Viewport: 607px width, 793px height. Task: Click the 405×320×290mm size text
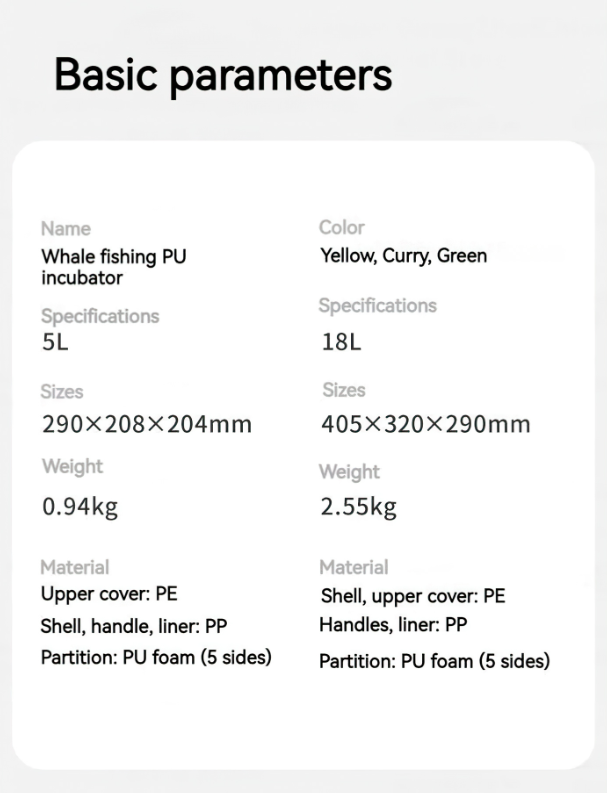tap(425, 424)
